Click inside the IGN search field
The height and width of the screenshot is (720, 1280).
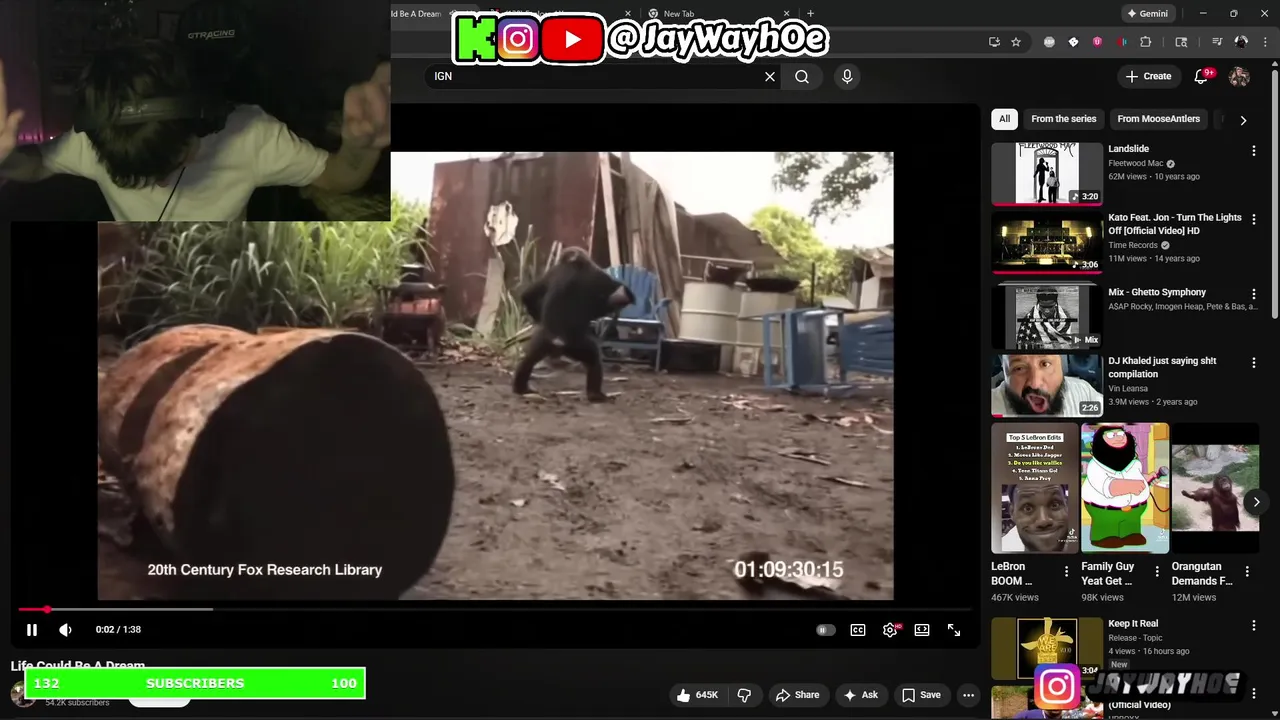pyautogui.click(x=595, y=76)
